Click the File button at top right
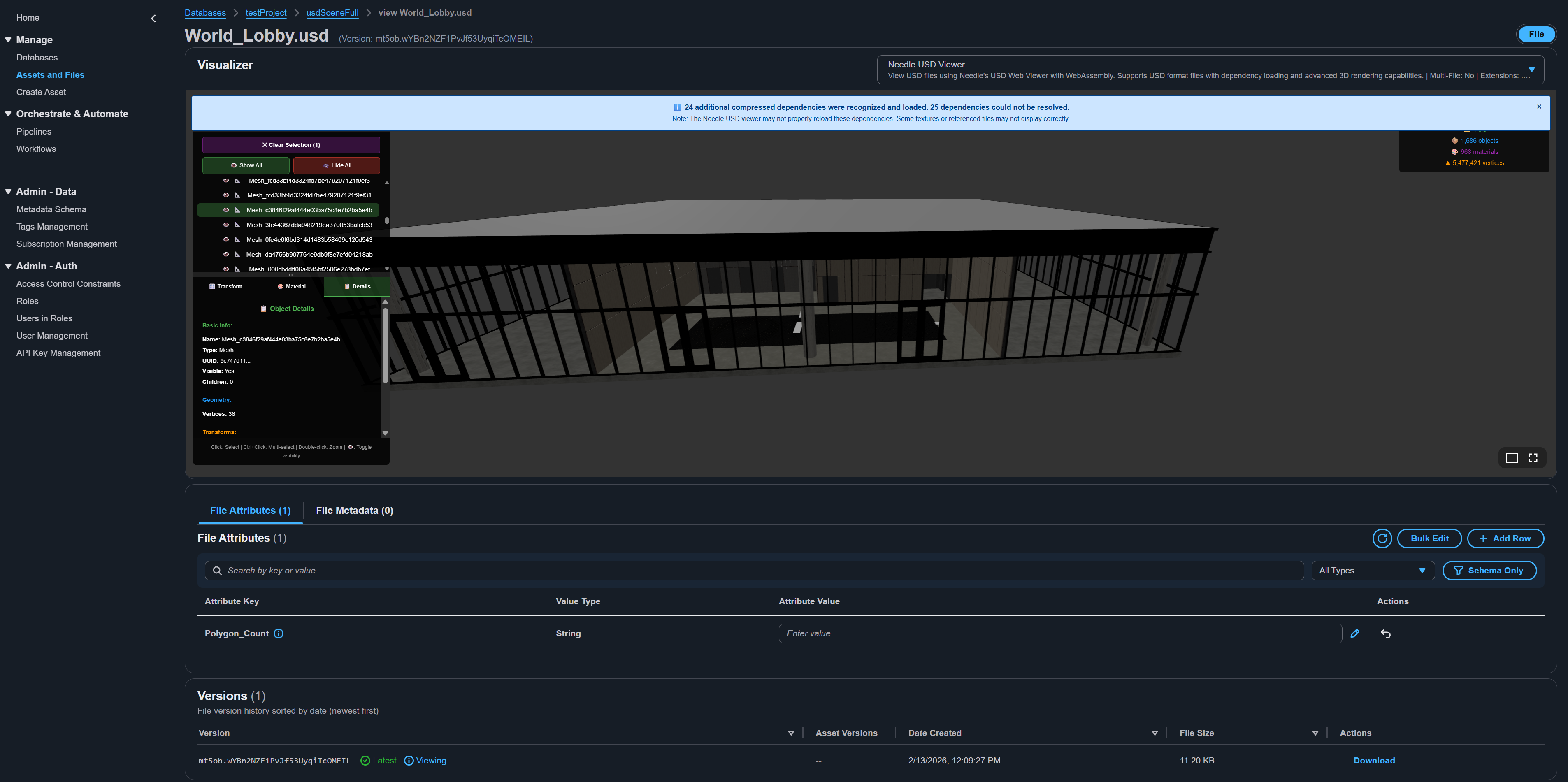 coord(1536,34)
